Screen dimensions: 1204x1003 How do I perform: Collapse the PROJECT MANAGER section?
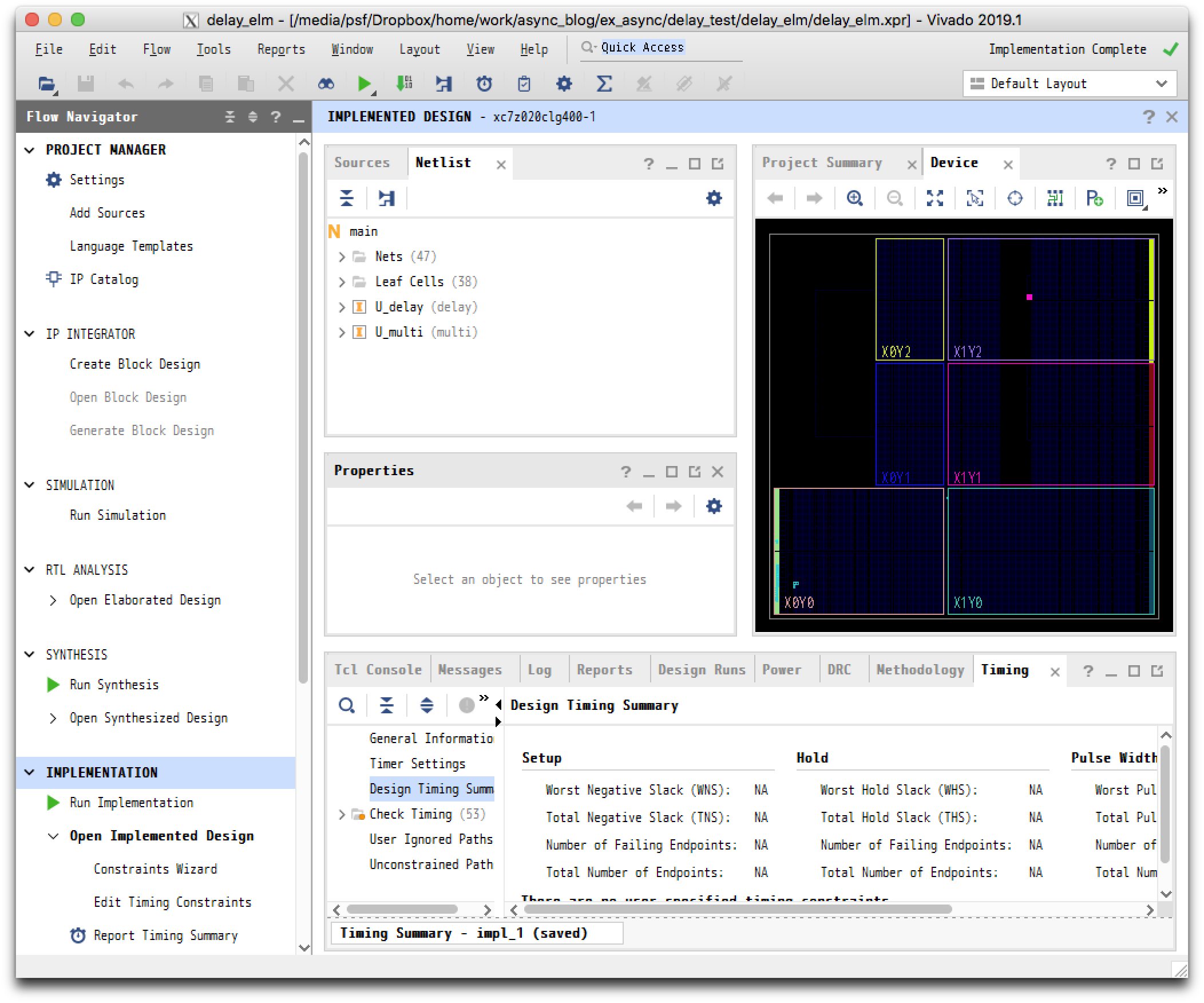30,150
